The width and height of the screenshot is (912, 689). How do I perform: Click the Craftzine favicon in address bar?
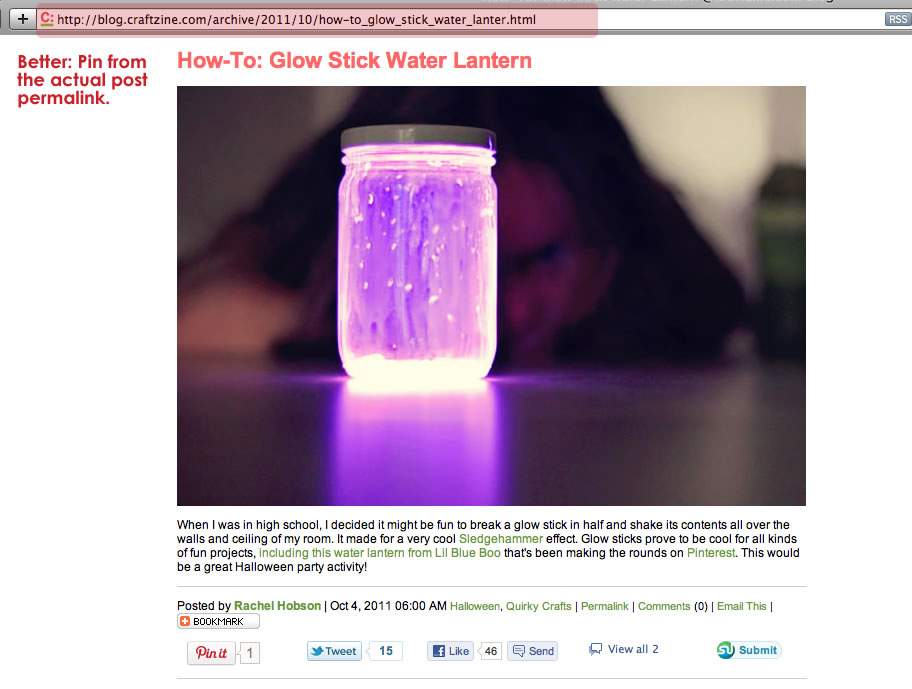[47, 19]
